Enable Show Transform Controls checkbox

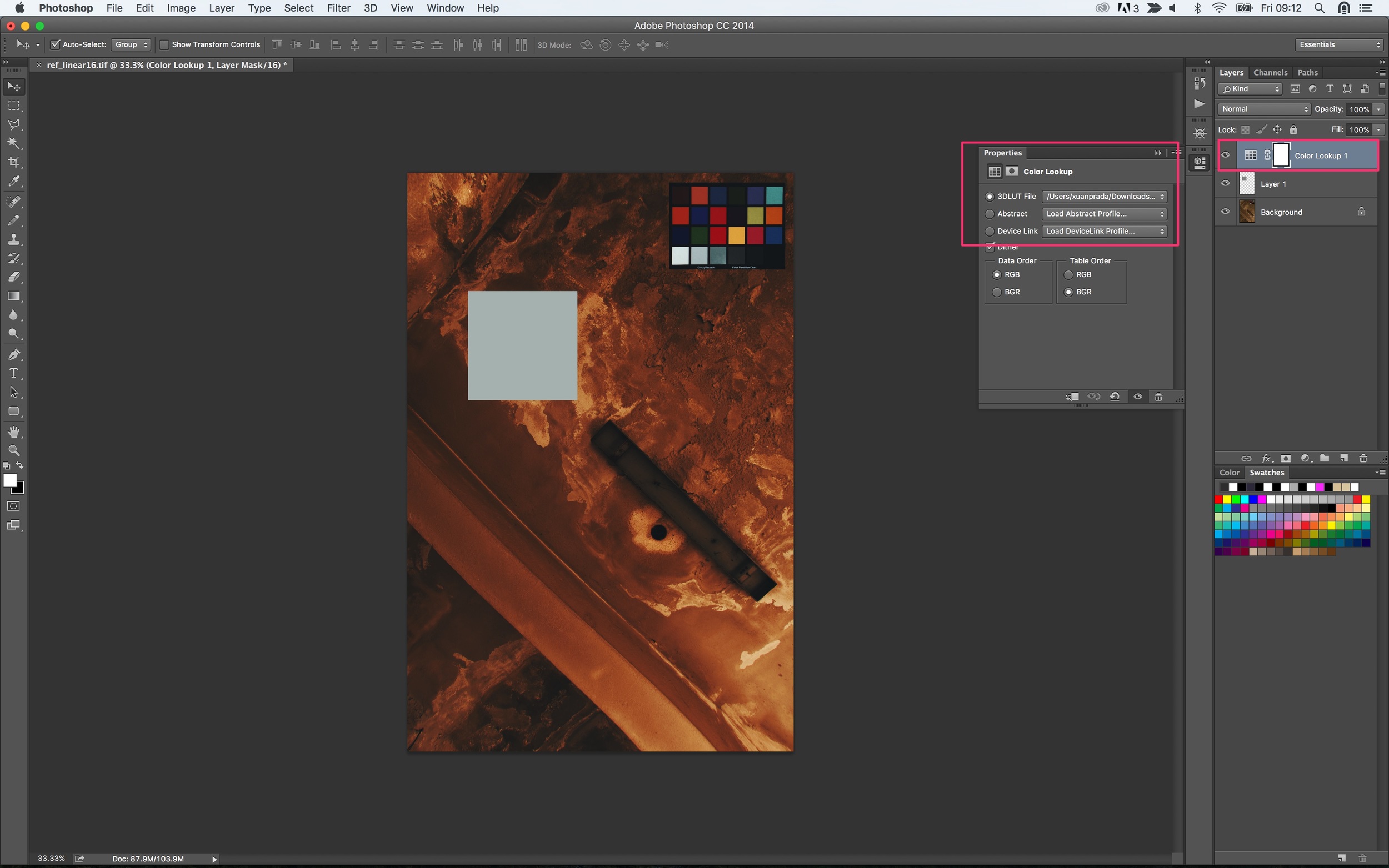coord(164,44)
